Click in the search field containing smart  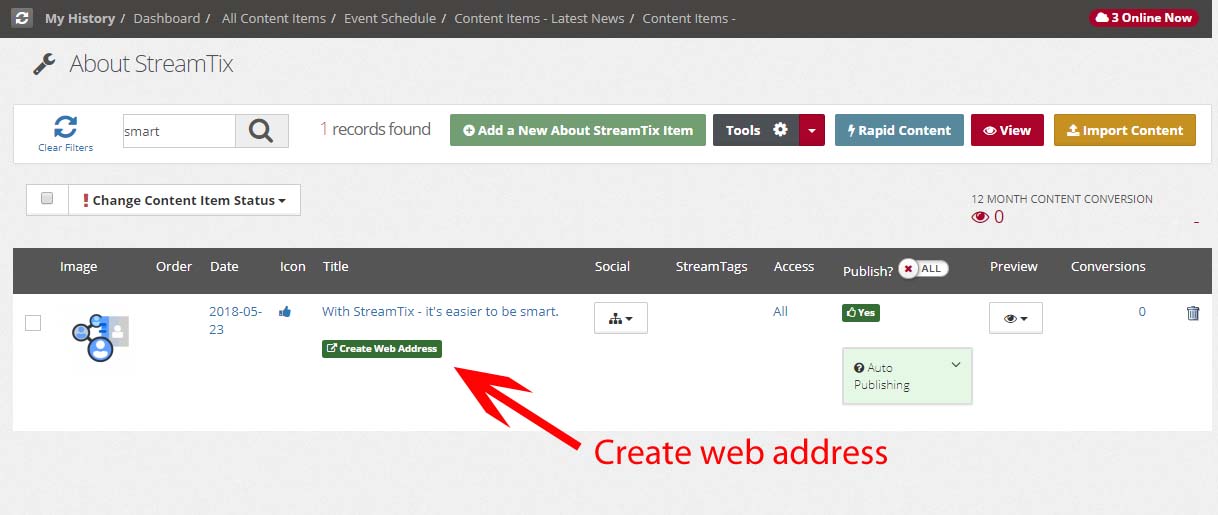coord(179,131)
